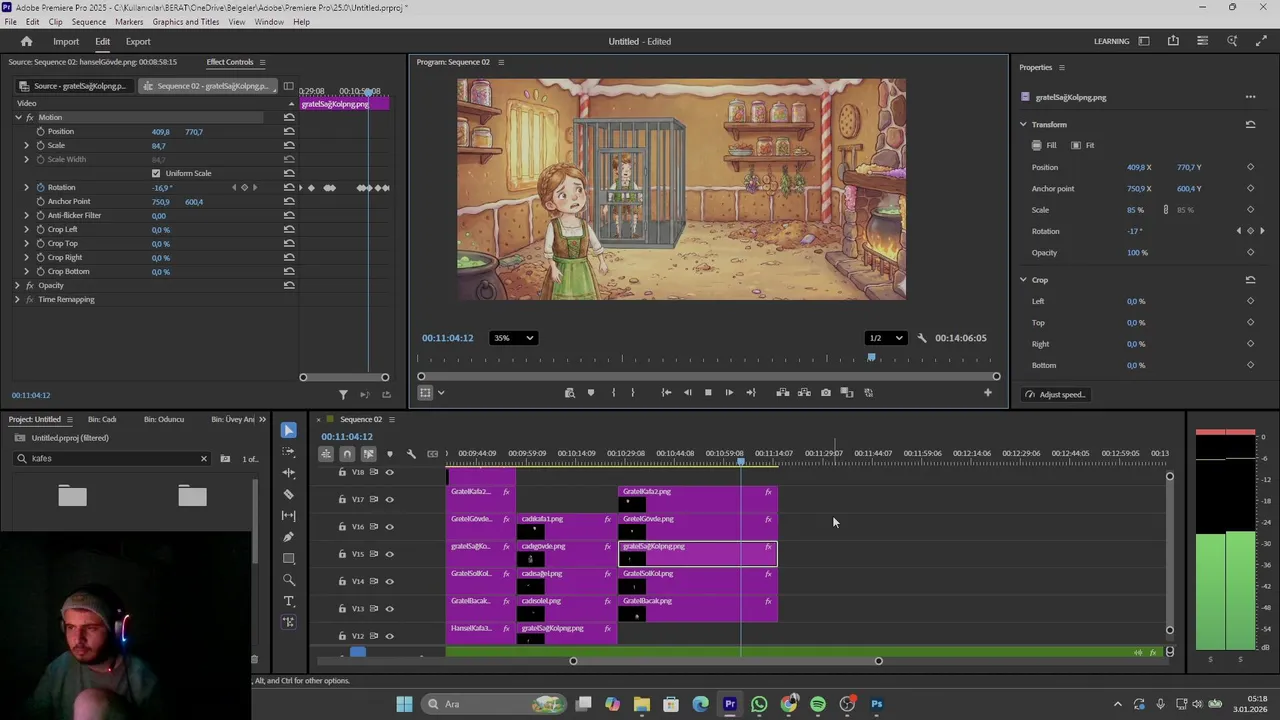
Task: Click the Comparison View icon in Program monitor
Action: [x=847, y=393]
